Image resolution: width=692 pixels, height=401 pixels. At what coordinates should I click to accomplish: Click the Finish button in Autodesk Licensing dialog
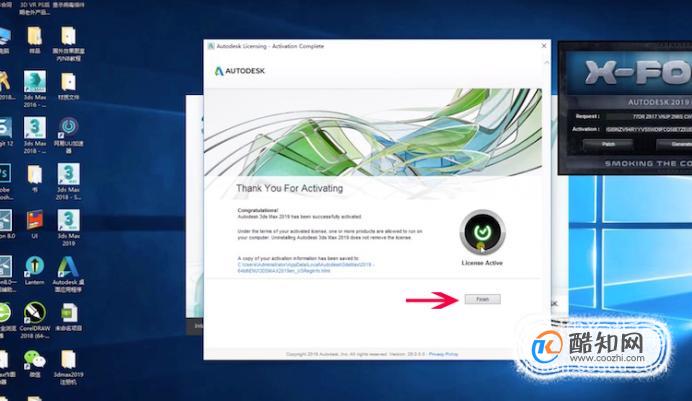click(482, 299)
